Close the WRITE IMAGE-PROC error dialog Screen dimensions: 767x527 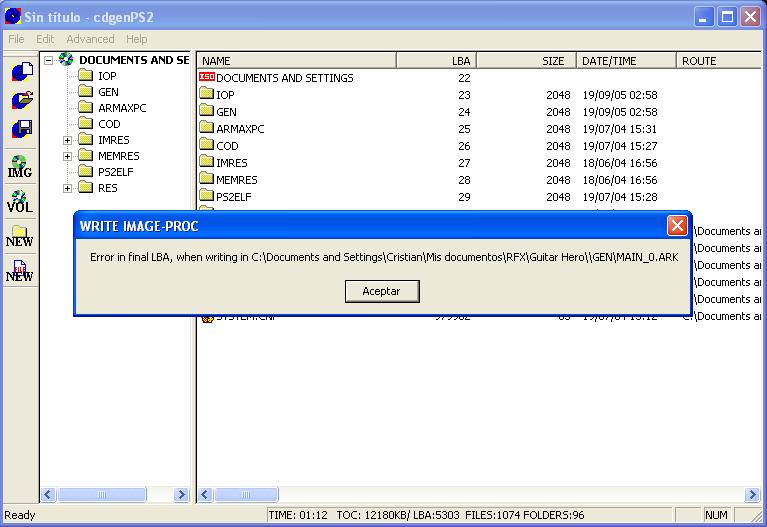677,225
